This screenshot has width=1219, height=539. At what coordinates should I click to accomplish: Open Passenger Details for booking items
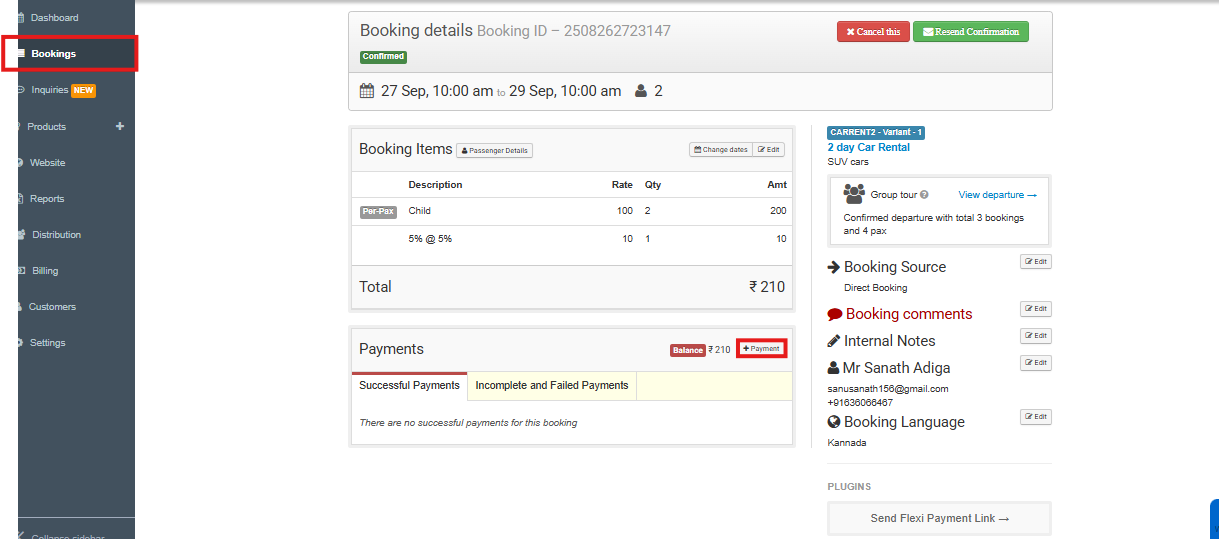[x=494, y=150]
